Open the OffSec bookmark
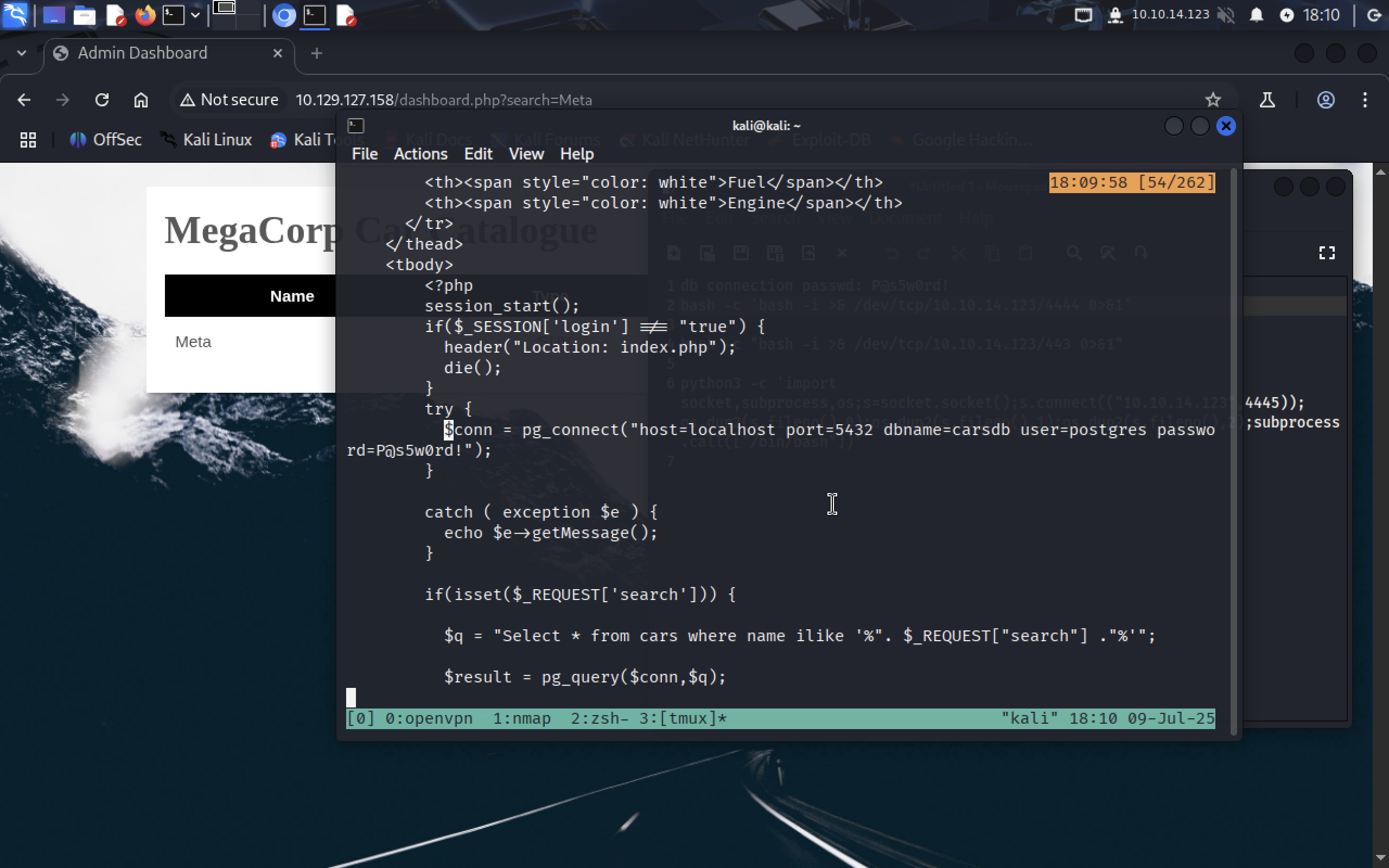The image size is (1389, 868). [x=106, y=139]
